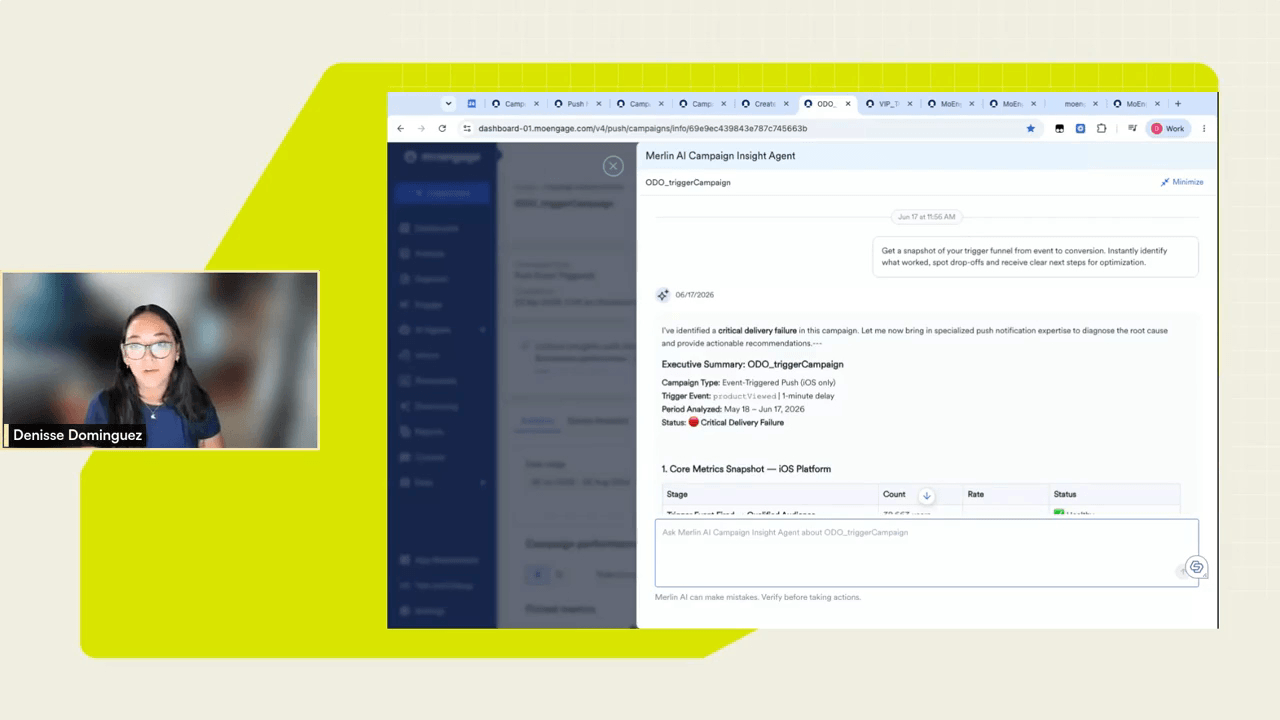Close the Push browser tab
Image resolution: width=1280 pixels, height=720 pixels.
coord(599,104)
